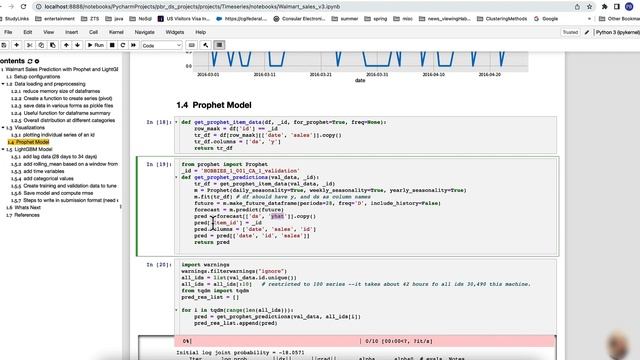
Task: Insert a cell below with plus icon
Action: (x=16, y=45)
